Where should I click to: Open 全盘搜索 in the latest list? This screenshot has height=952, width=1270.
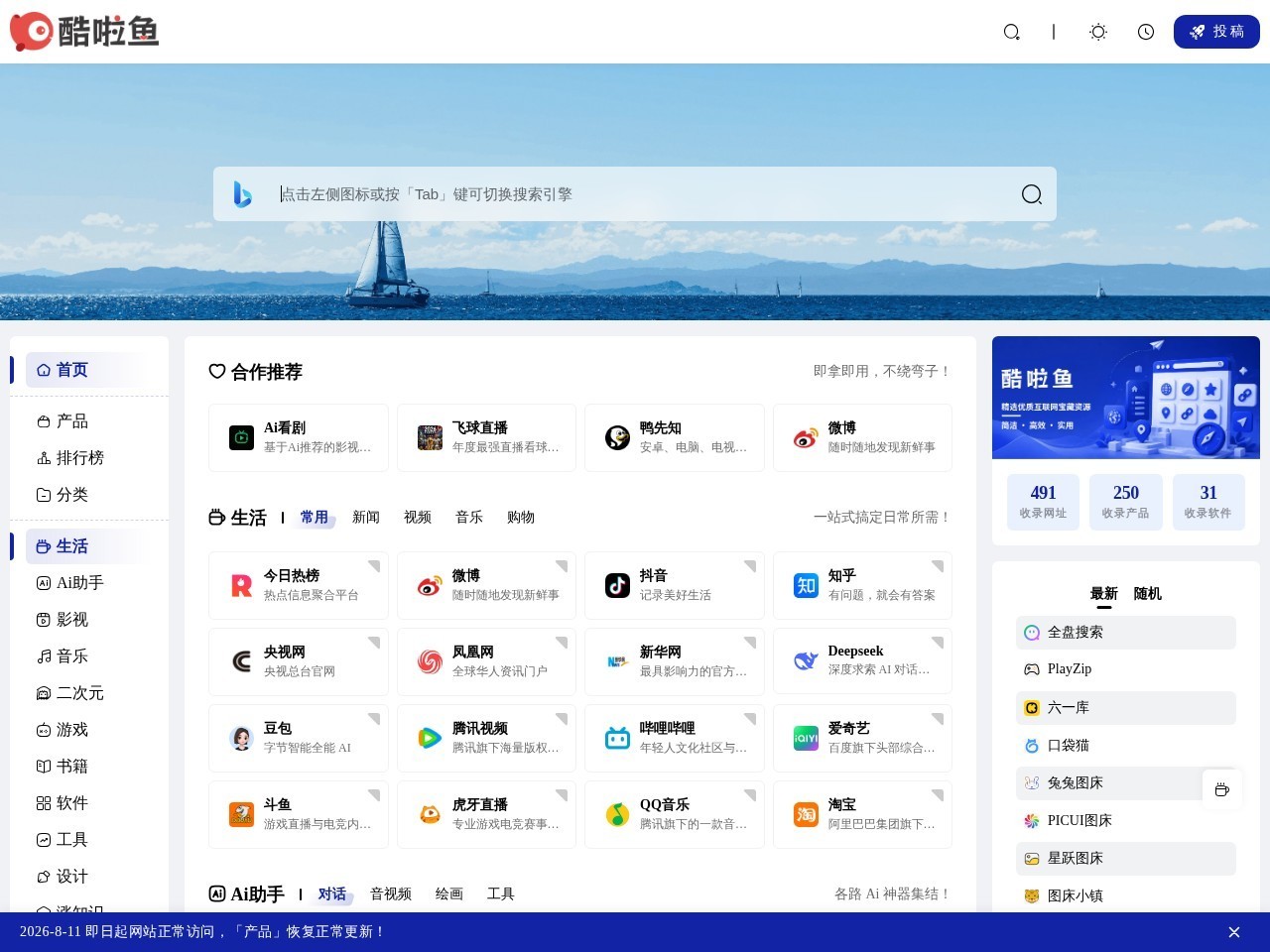coord(1126,633)
